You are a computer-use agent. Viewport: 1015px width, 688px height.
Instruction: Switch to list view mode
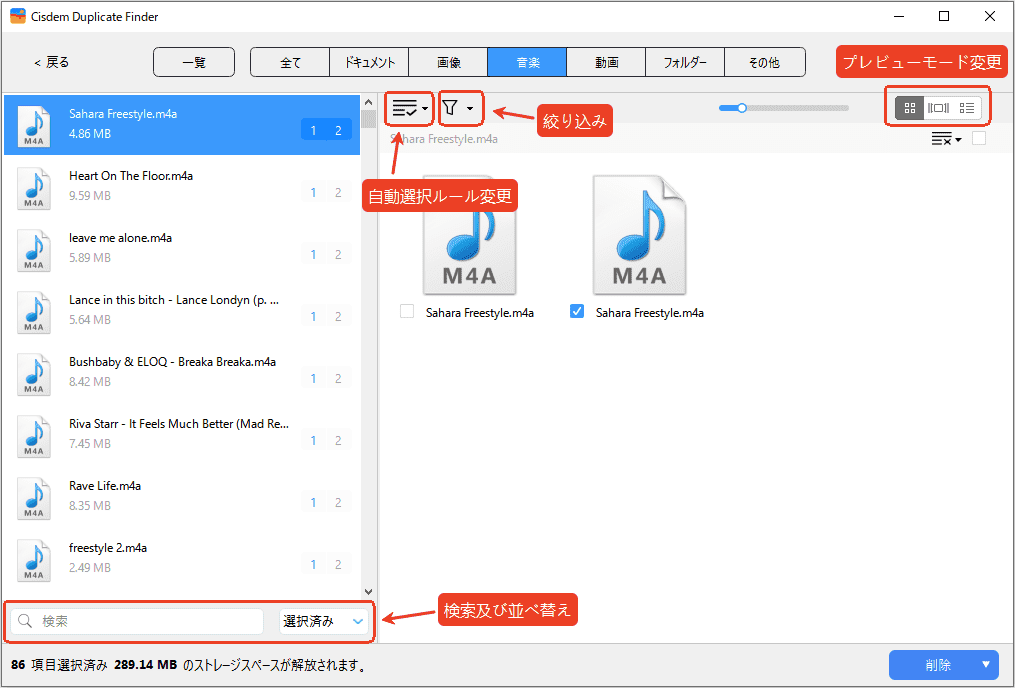[966, 108]
